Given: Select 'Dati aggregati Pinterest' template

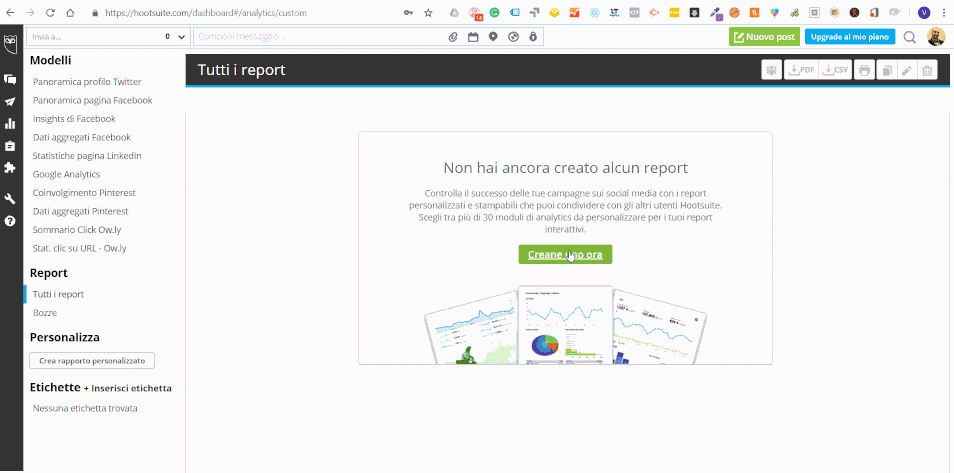Looking at the screenshot, I should (x=81, y=211).
